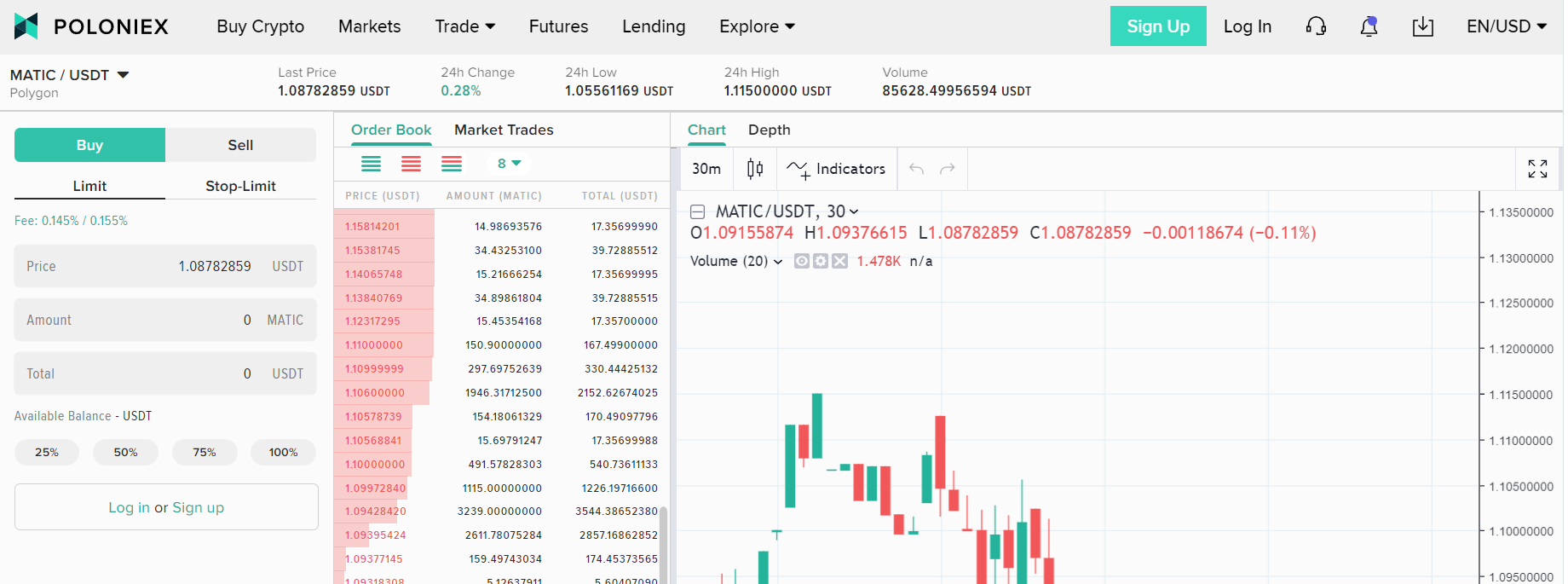Viewport: 1568px width, 584px height.
Task: Open candlestick chart style selector
Action: (x=754, y=169)
